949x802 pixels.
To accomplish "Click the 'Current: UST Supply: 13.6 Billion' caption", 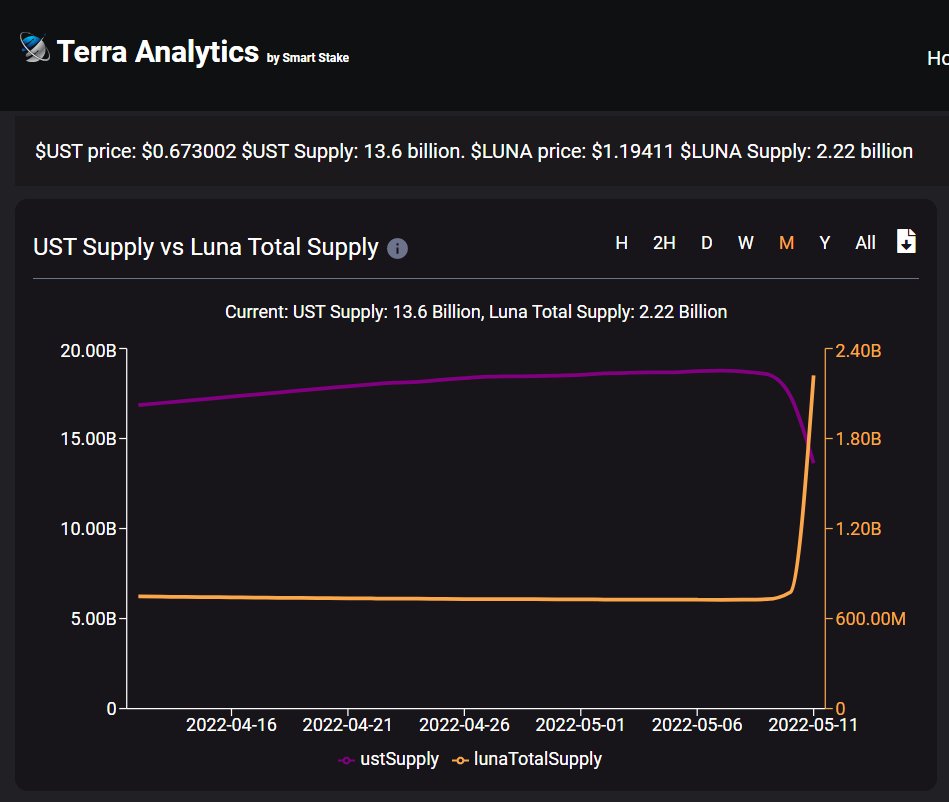I will [476, 312].
